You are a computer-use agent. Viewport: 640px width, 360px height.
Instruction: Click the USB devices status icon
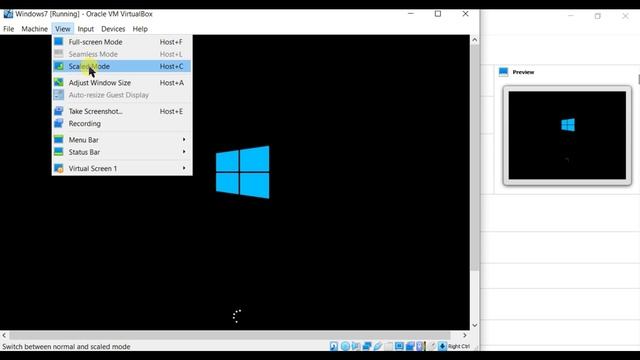(378, 346)
